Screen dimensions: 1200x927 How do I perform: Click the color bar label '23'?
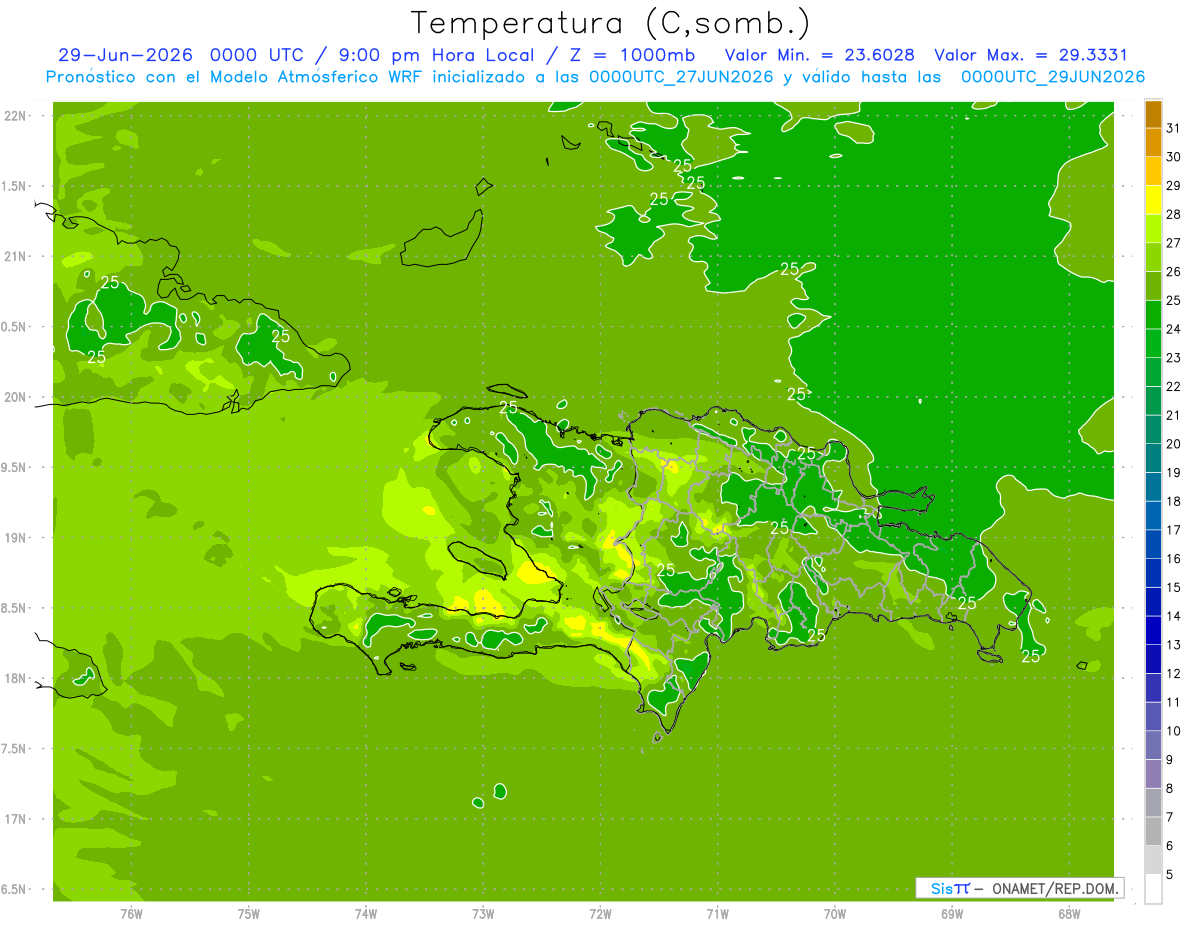pos(1174,358)
